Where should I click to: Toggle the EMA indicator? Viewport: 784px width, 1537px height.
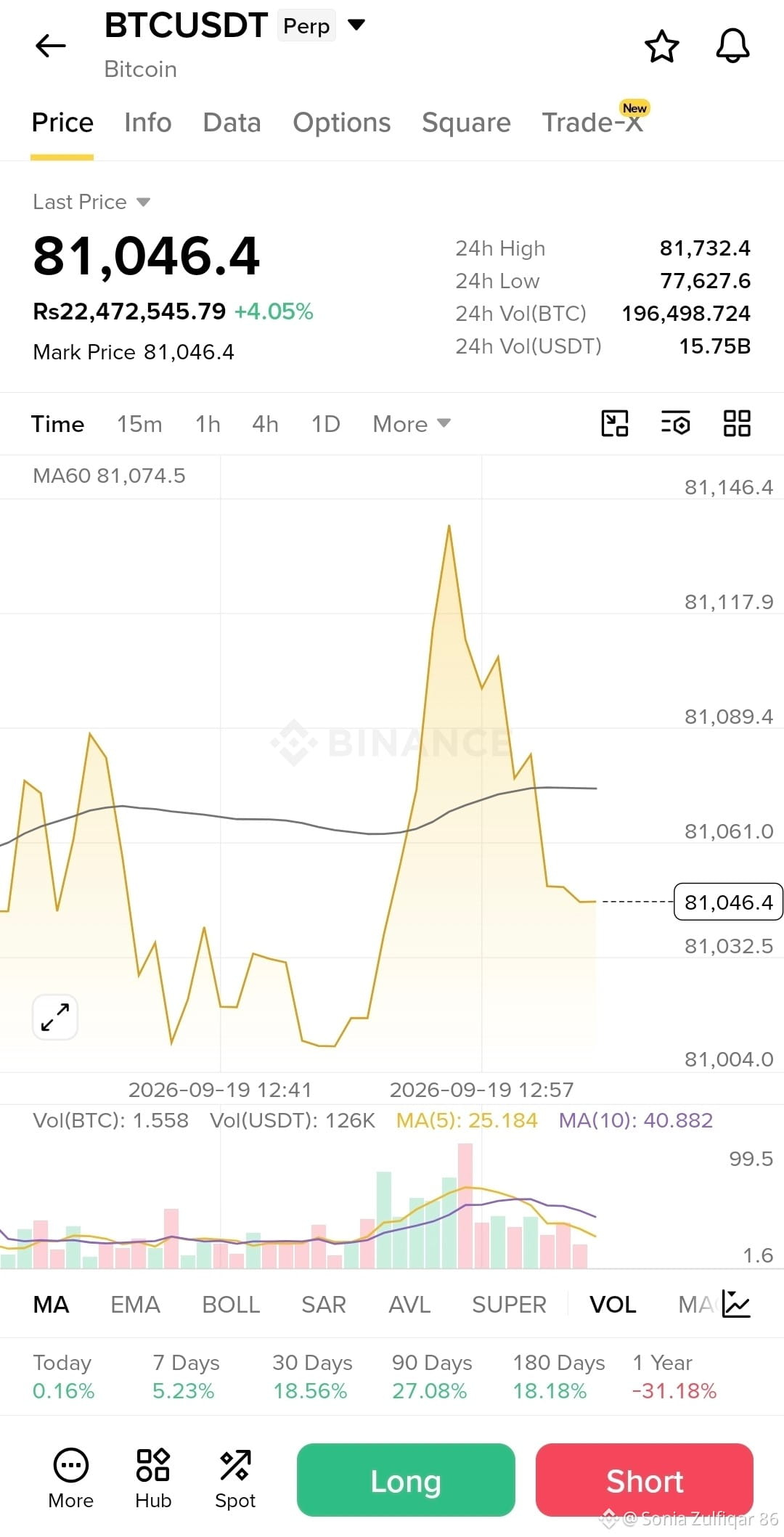coord(135,1305)
